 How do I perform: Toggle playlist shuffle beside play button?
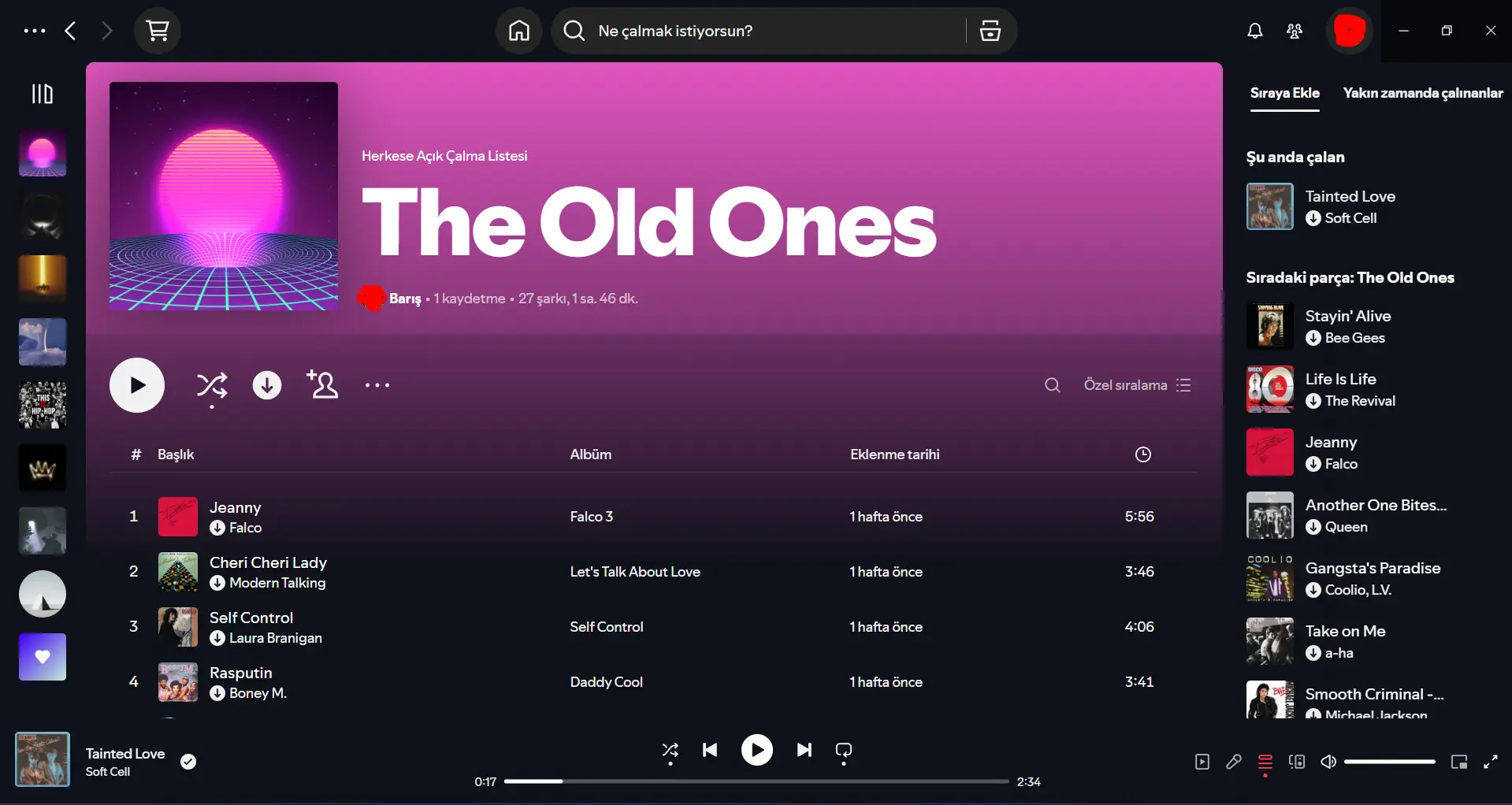click(212, 385)
